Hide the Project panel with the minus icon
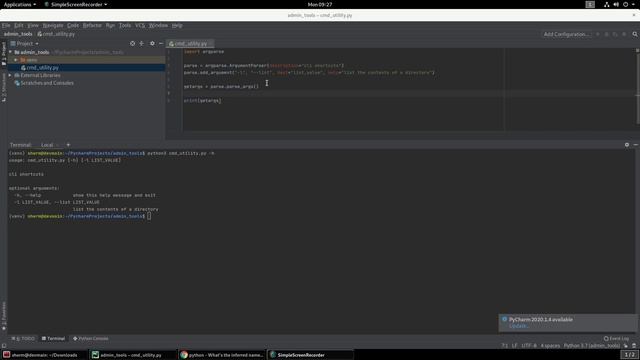640x360 pixels. (x=161, y=43)
